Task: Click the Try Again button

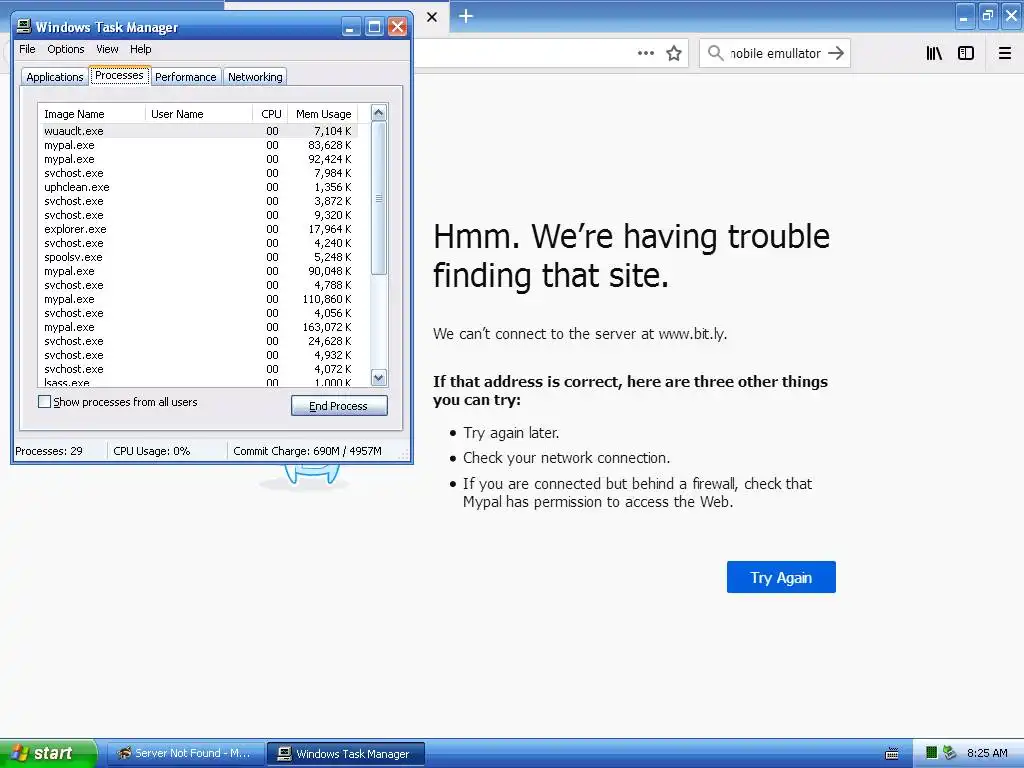Action: [x=781, y=577]
